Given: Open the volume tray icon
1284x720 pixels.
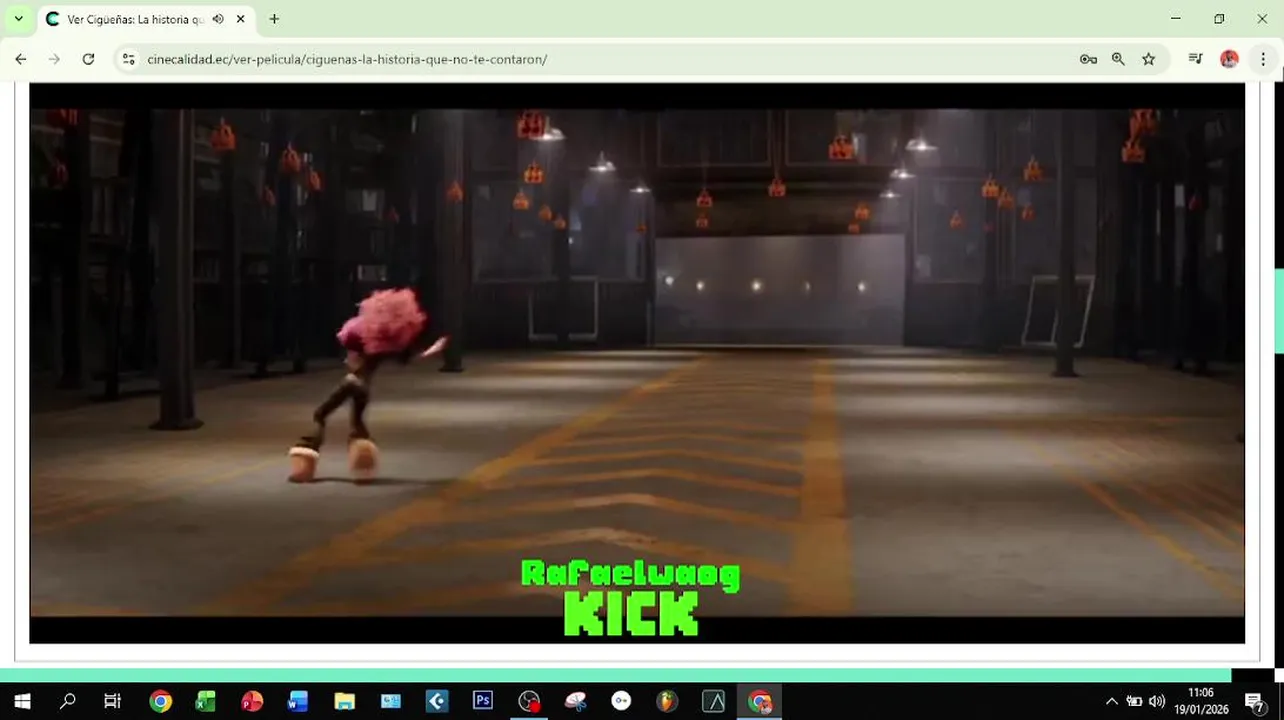Looking at the screenshot, I should coord(1157,701).
